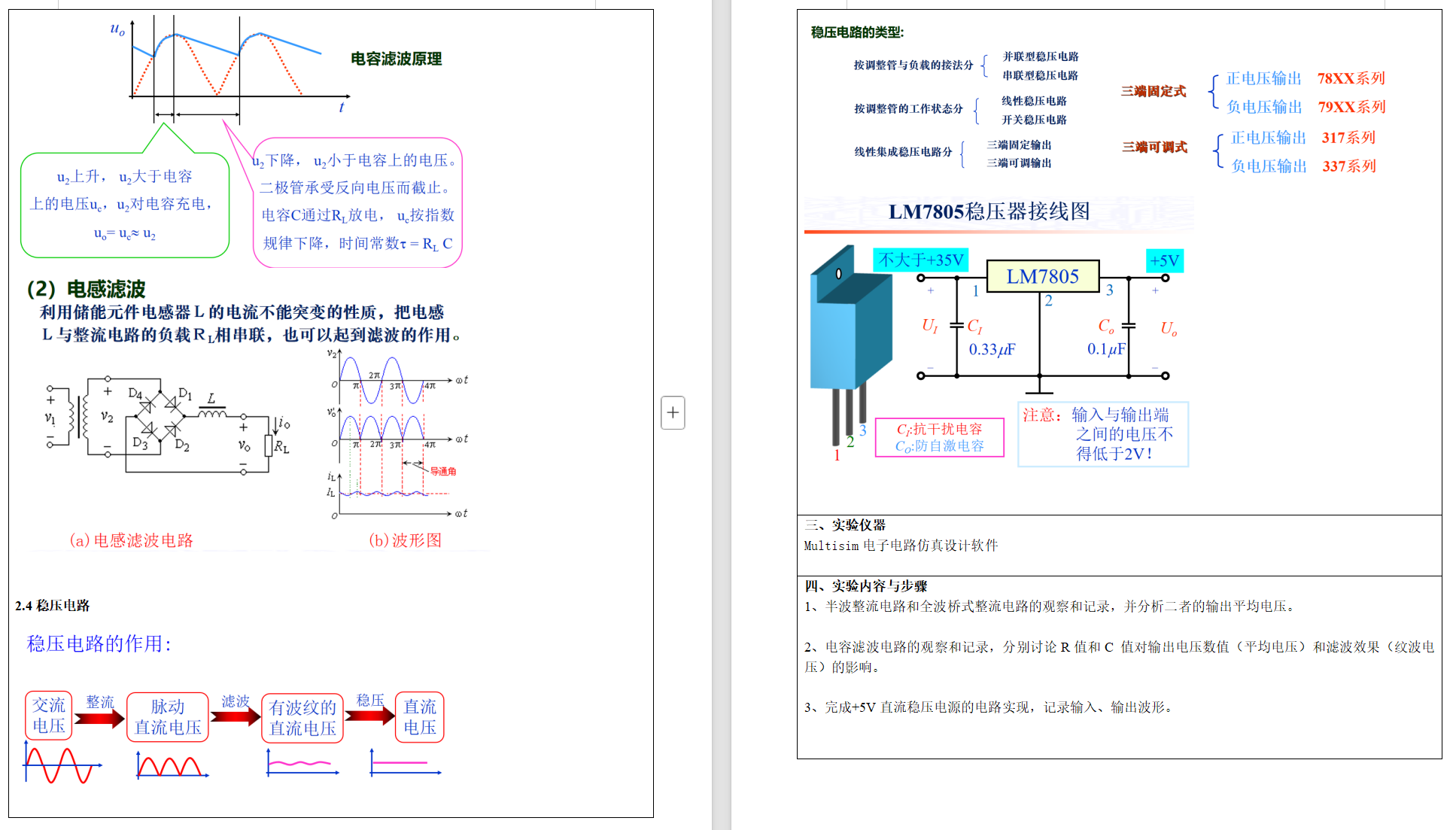Click the 2.4 稳压电路 heading
The height and width of the screenshot is (830, 1456).
tap(53, 606)
